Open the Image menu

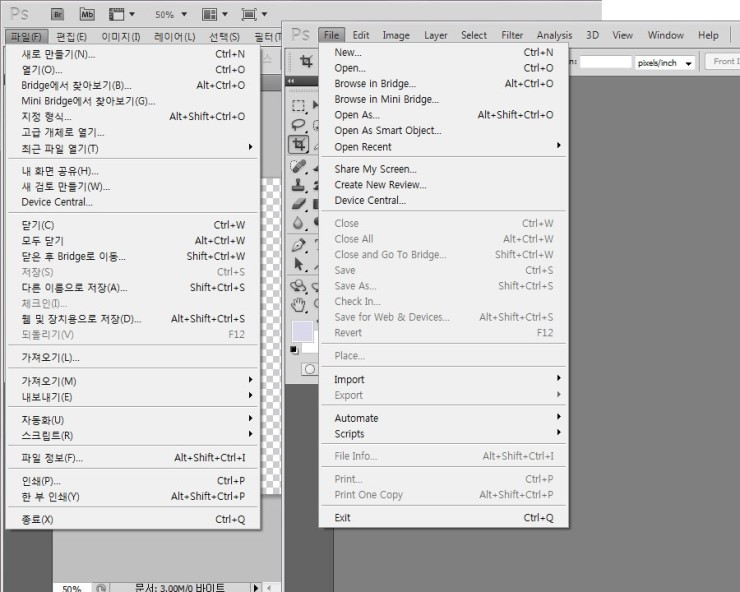tap(396, 35)
